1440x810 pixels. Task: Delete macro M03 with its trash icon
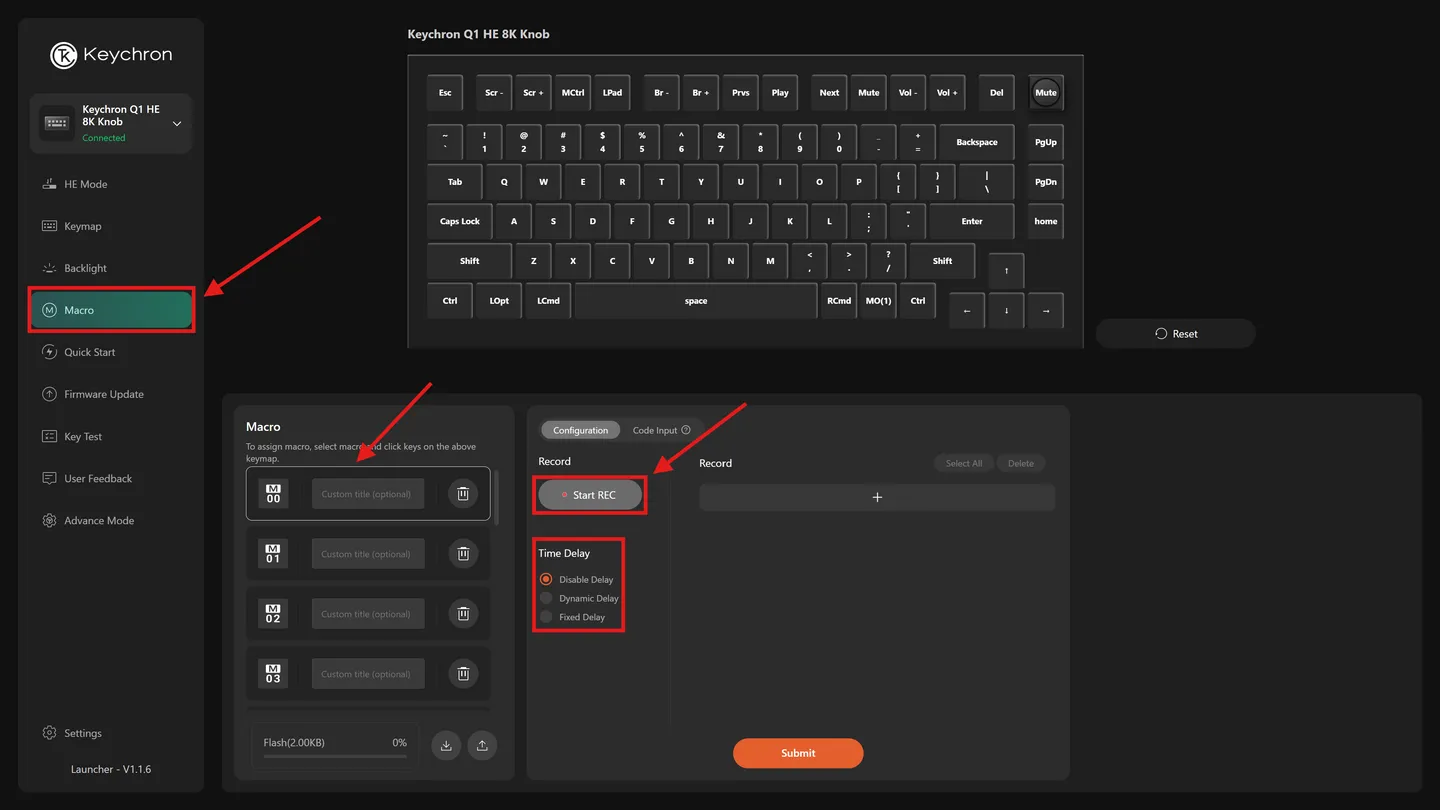coord(463,674)
